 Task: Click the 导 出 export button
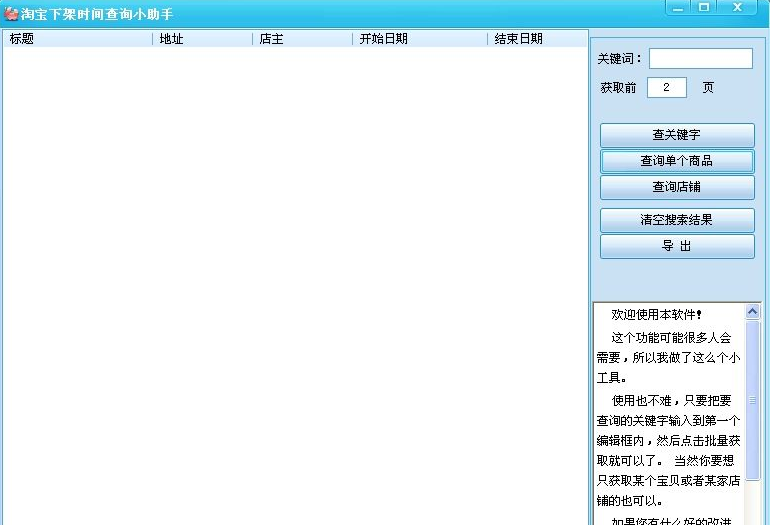click(x=677, y=246)
